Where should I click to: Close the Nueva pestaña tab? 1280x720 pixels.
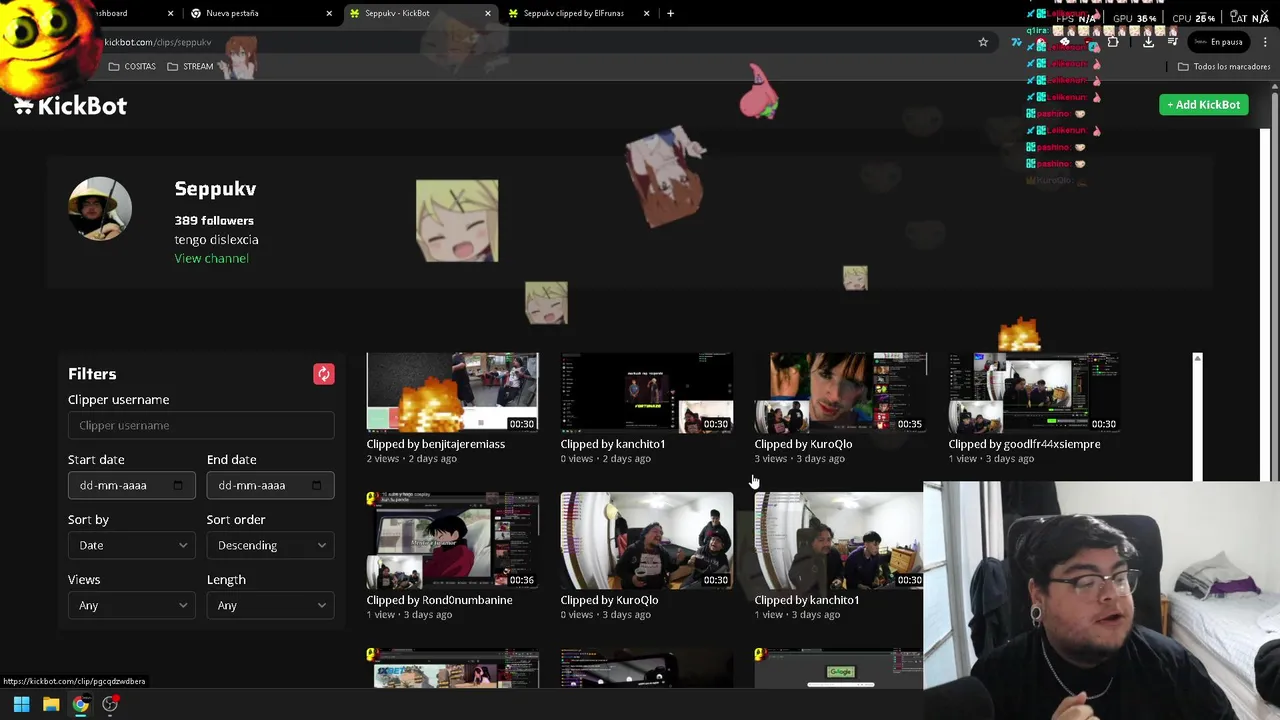click(x=329, y=13)
